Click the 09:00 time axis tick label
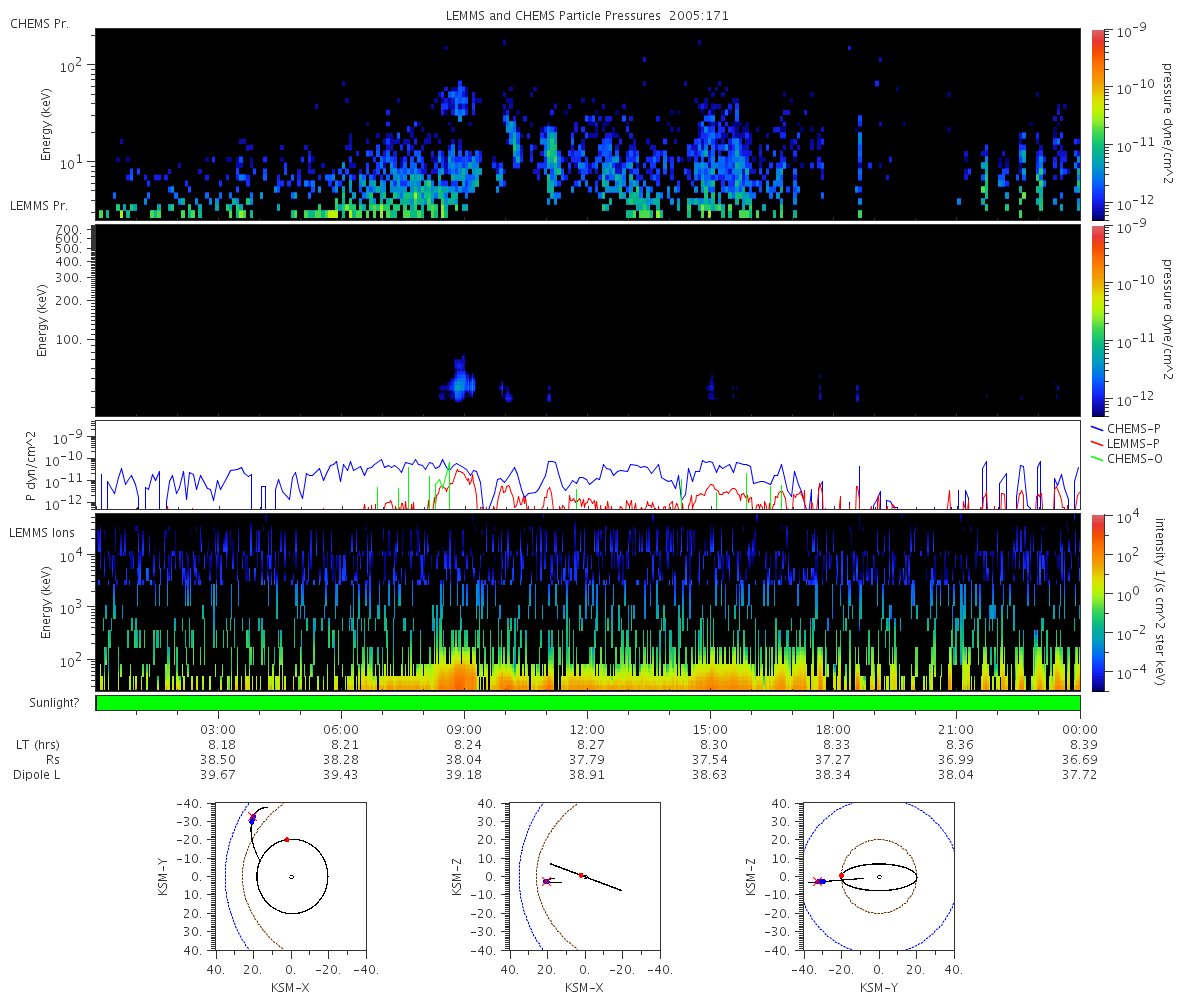1200x1000 pixels. click(464, 729)
